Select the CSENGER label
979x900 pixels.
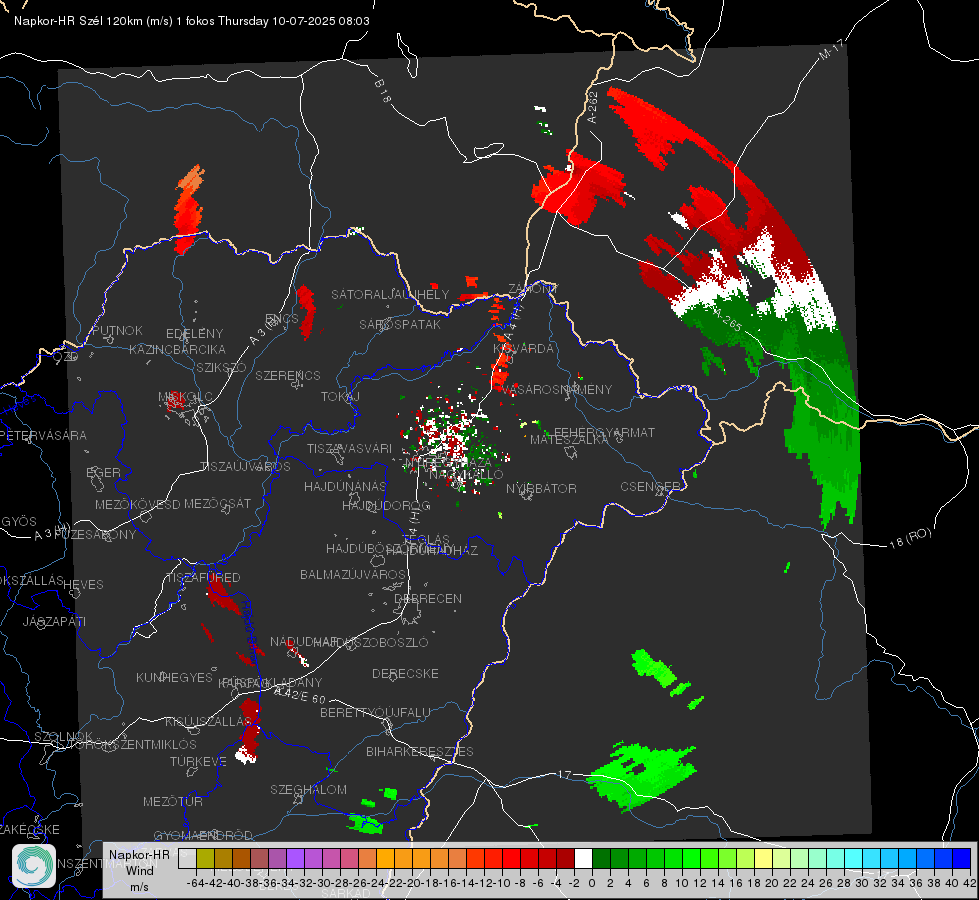[650, 487]
